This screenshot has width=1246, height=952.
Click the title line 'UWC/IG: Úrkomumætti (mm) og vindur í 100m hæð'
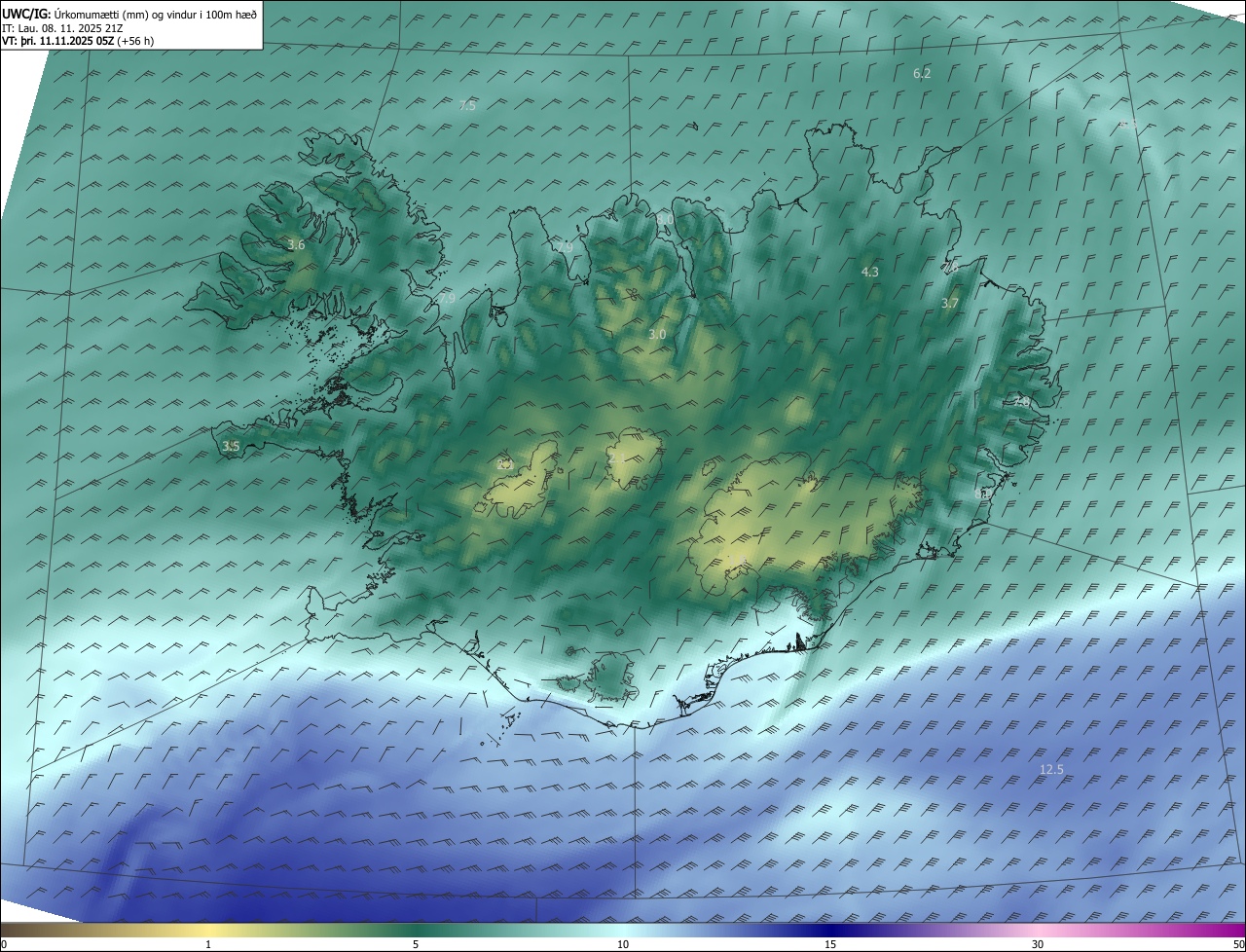coord(129,14)
